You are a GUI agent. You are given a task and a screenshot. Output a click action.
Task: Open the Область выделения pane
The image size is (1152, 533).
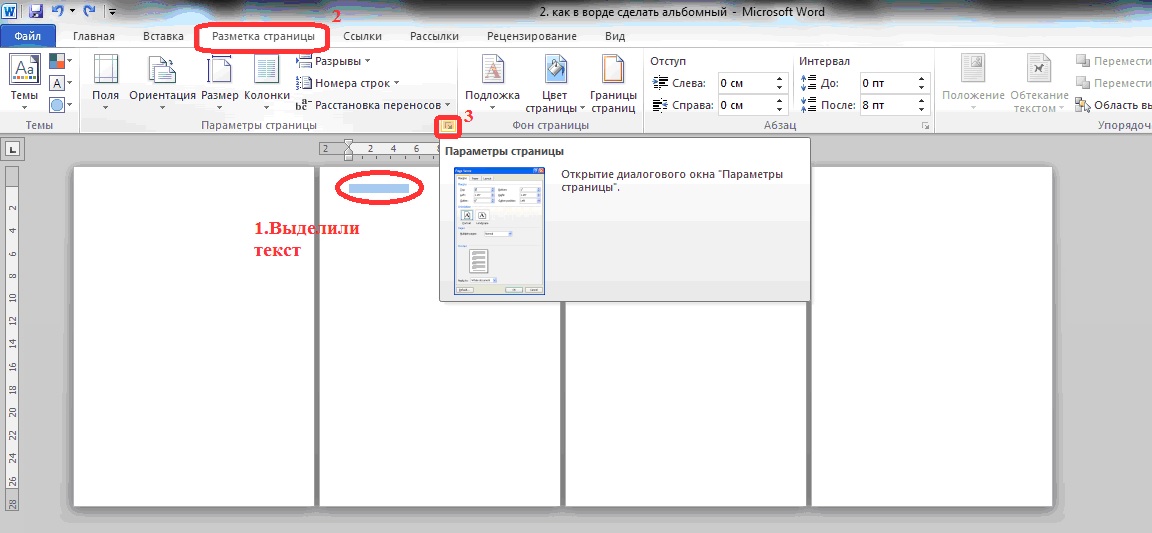(x=1112, y=105)
